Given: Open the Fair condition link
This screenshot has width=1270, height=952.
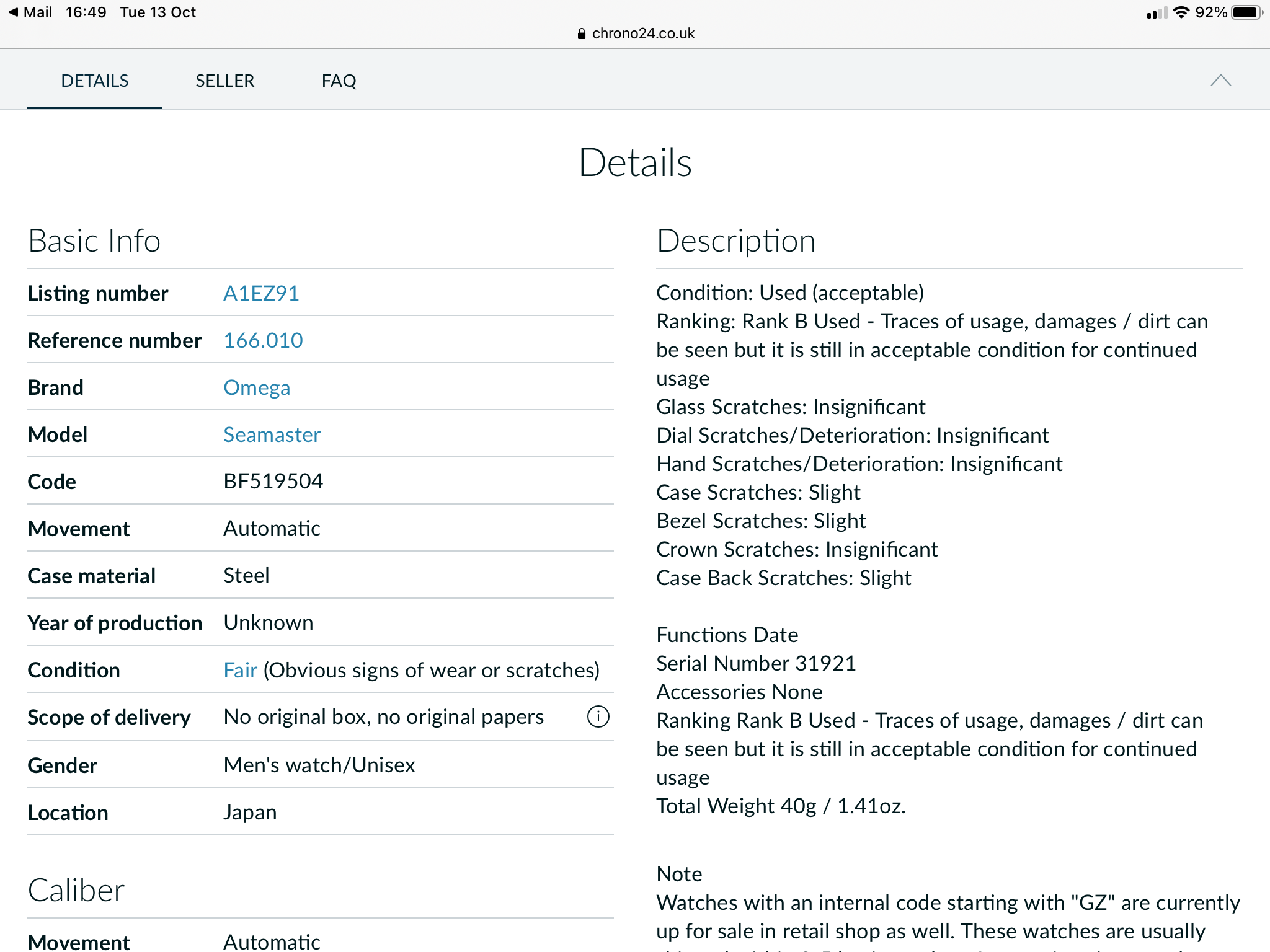Looking at the screenshot, I should click(240, 670).
